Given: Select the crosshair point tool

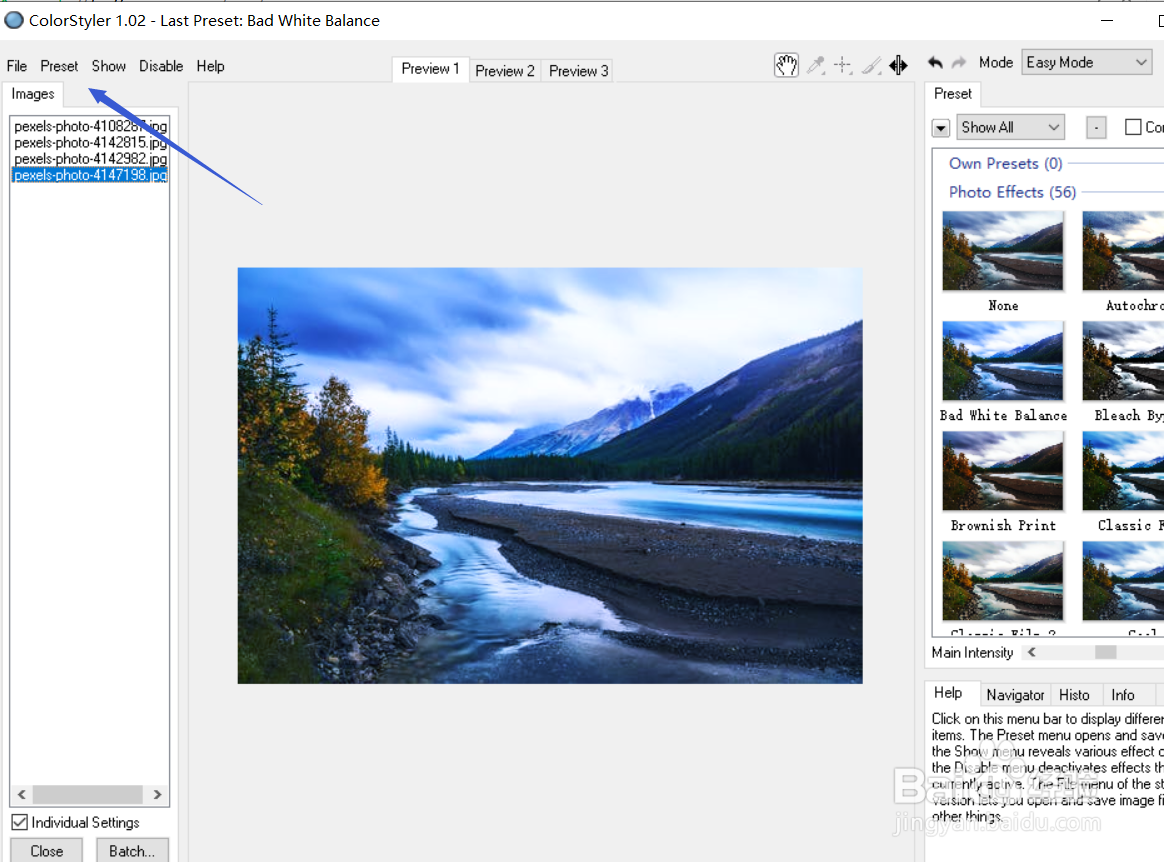Looking at the screenshot, I should point(843,65).
